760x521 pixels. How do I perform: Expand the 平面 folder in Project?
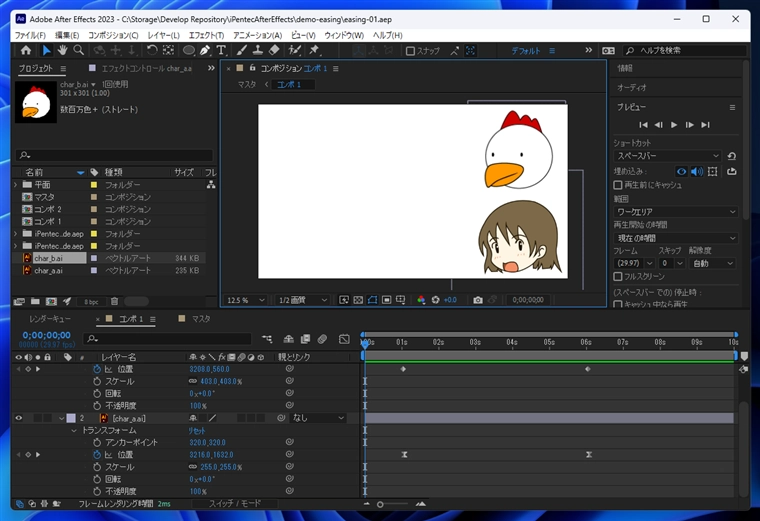pyautogui.click(x=16, y=185)
